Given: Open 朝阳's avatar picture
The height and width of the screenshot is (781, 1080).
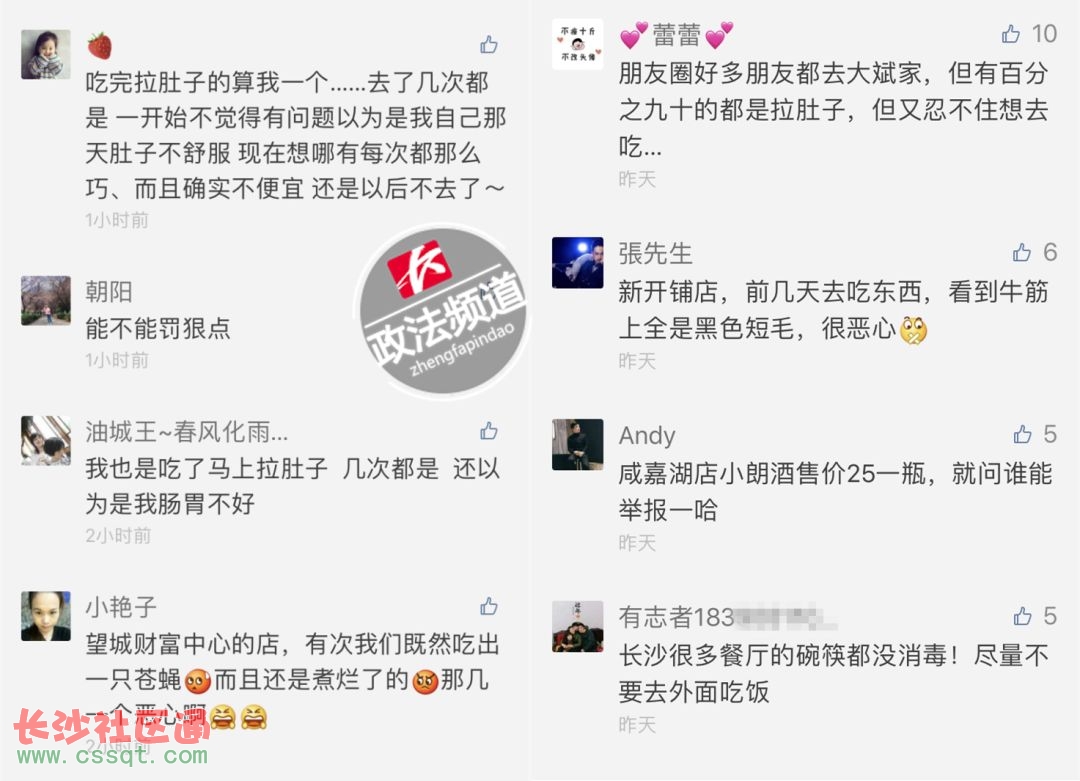Looking at the screenshot, I should tap(45, 300).
